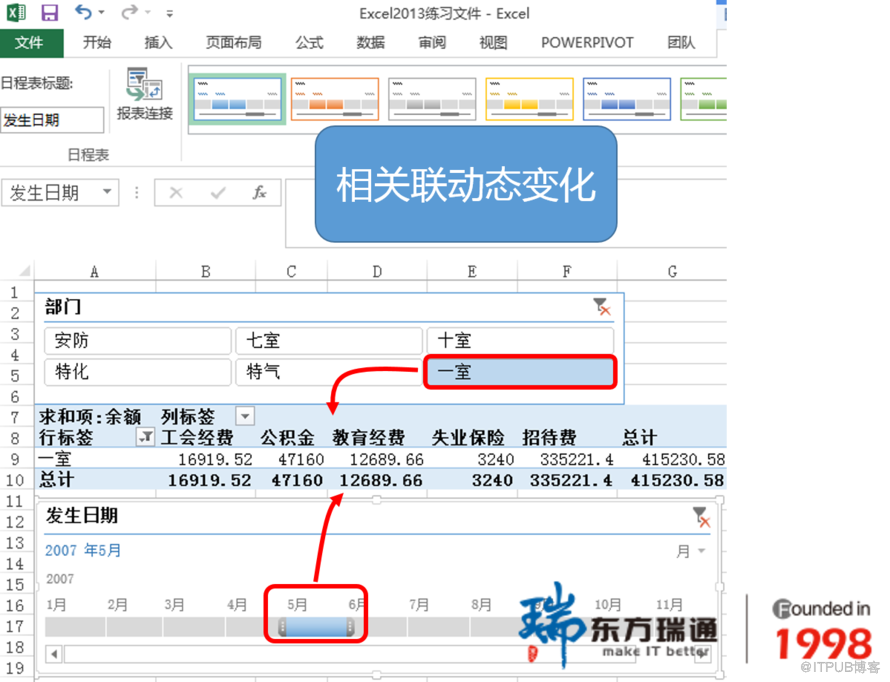Image resolution: width=890 pixels, height=682 pixels.
Task: Filter slicer by 特气
Action: coord(329,372)
